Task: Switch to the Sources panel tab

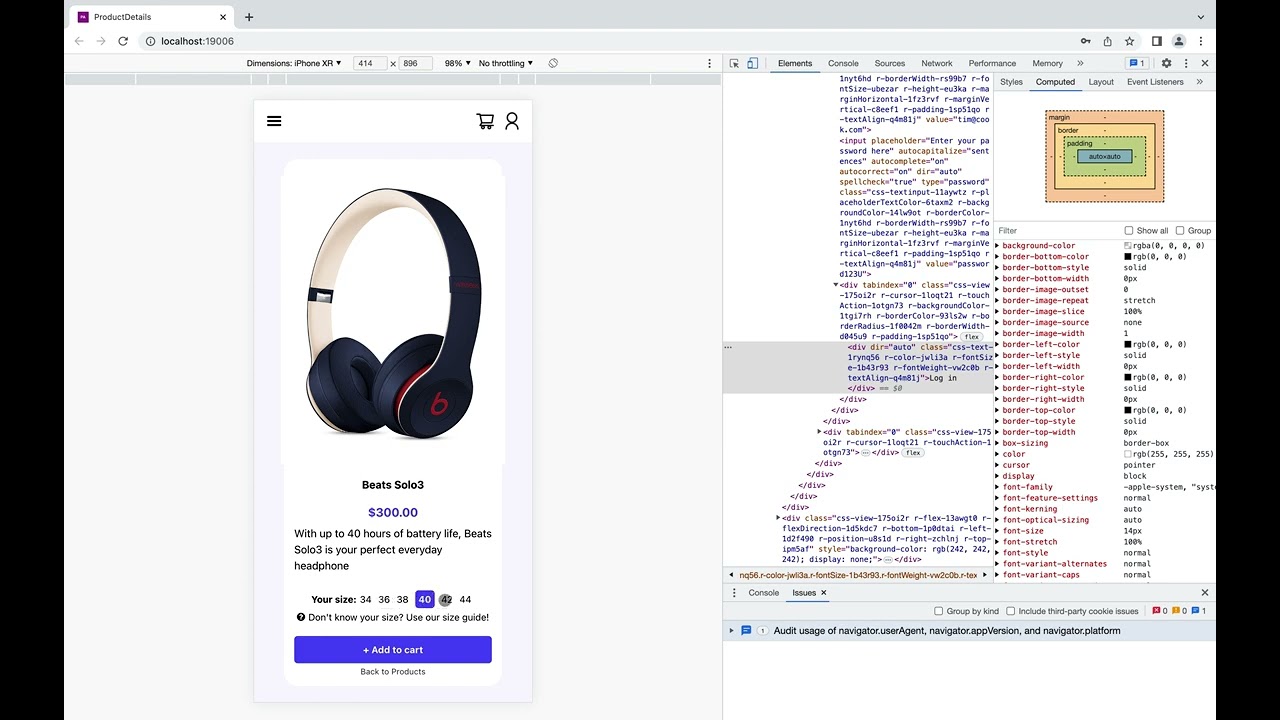Action: point(889,63)
